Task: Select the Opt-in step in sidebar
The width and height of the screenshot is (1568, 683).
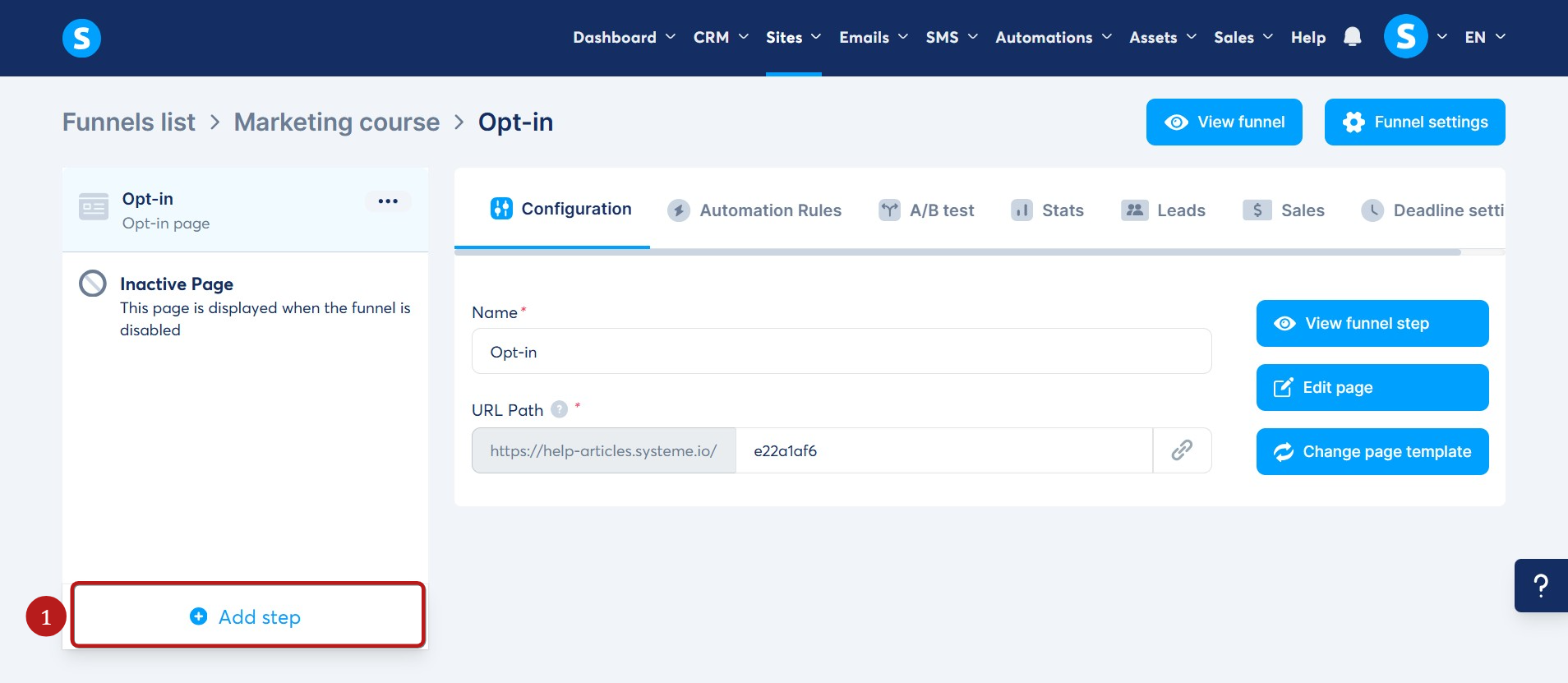Action: coord(245,210)
